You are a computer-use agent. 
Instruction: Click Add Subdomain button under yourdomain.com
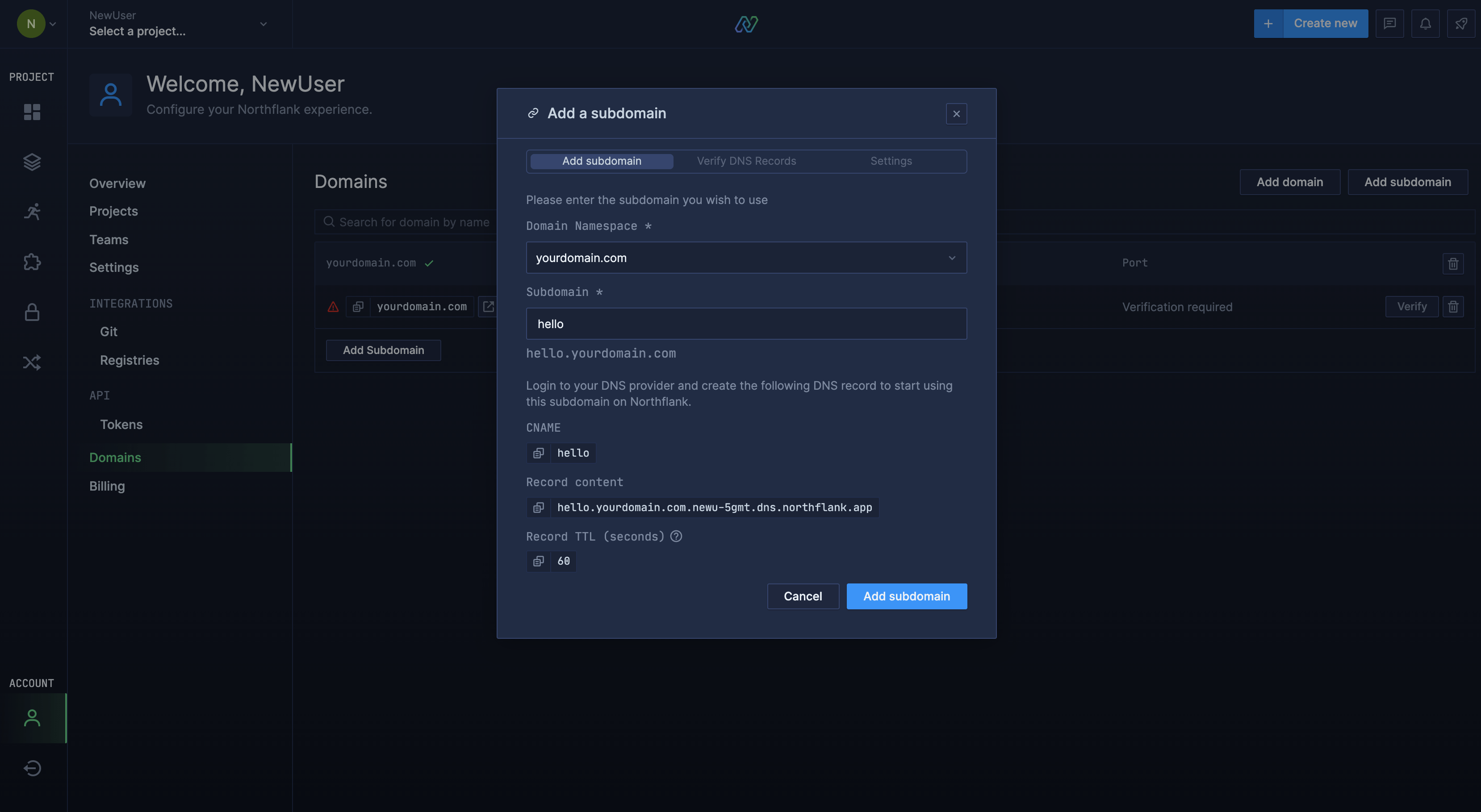click(384, 350)
